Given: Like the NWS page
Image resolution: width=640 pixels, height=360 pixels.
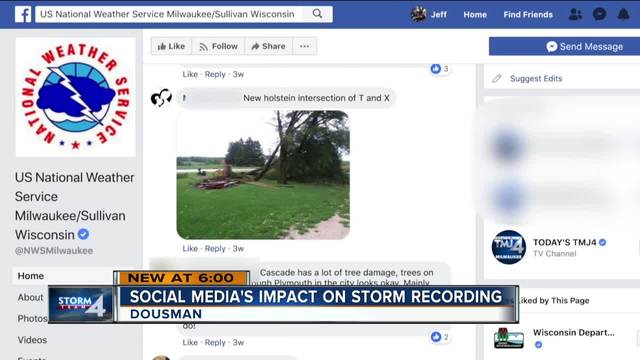Looking at the screenshot, I should tap(171, 46).
